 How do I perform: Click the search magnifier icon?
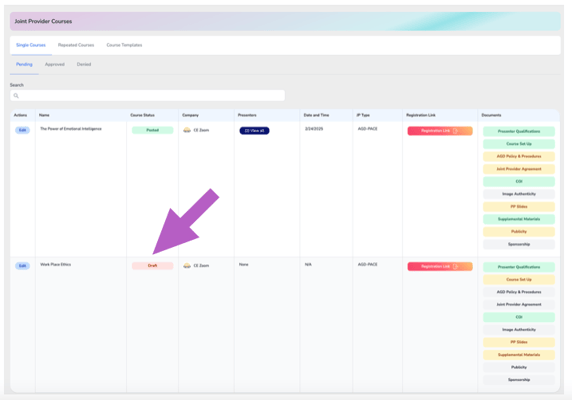pyautogui.click(x=16, y=96)
